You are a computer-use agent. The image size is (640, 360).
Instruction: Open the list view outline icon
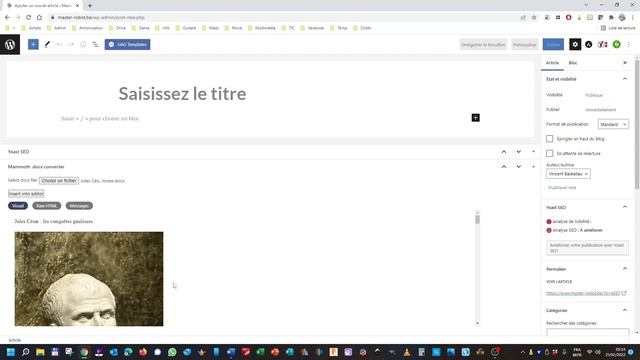pyautogui.click(x=95, y=44)
